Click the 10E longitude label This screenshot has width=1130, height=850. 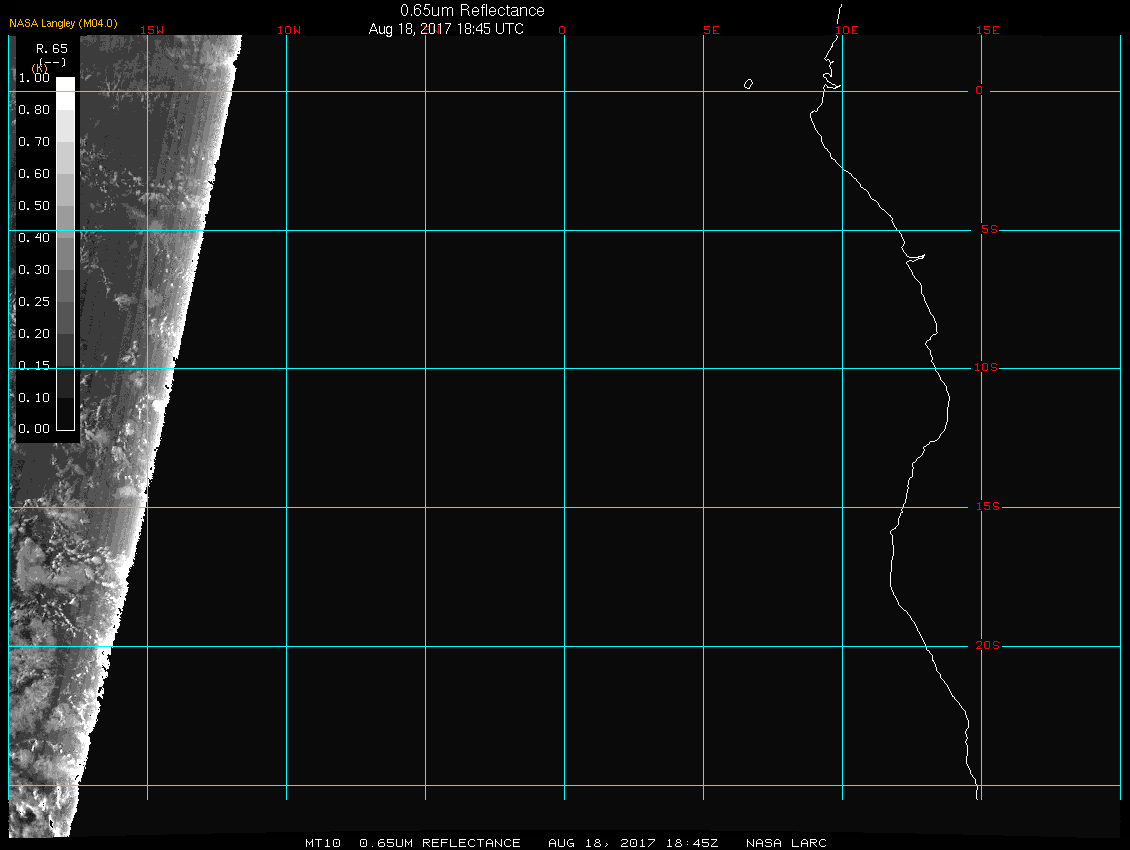click(846, 30)
